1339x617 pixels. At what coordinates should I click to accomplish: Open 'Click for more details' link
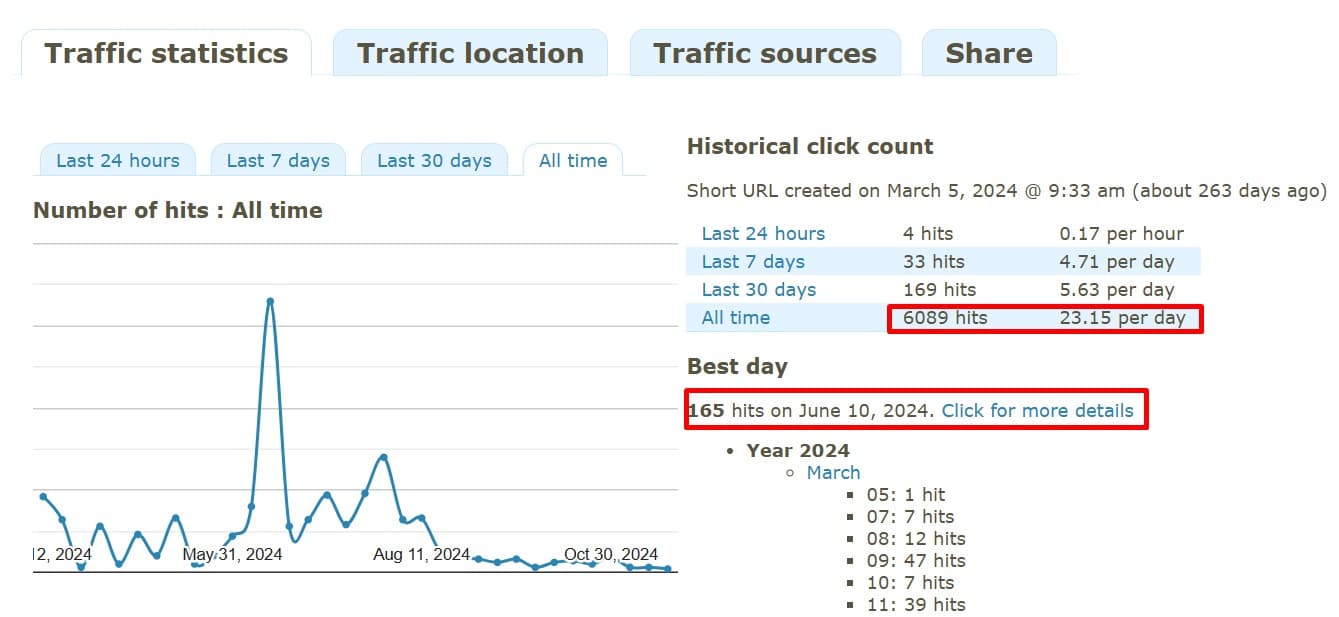pos(1037,411)
